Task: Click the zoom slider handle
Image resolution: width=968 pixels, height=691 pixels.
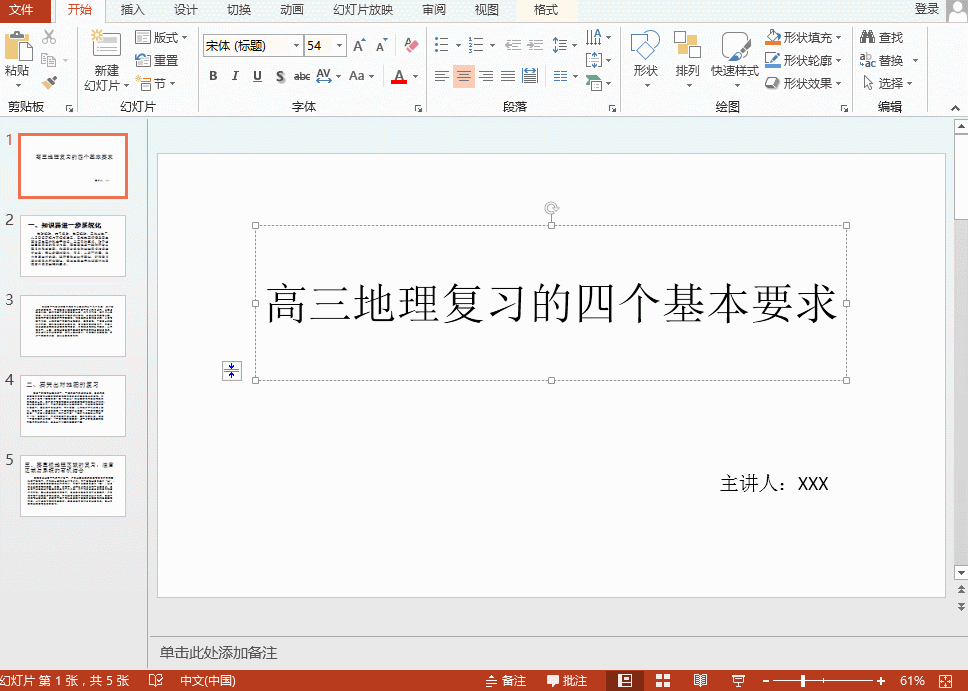Action: coord(803,681)
